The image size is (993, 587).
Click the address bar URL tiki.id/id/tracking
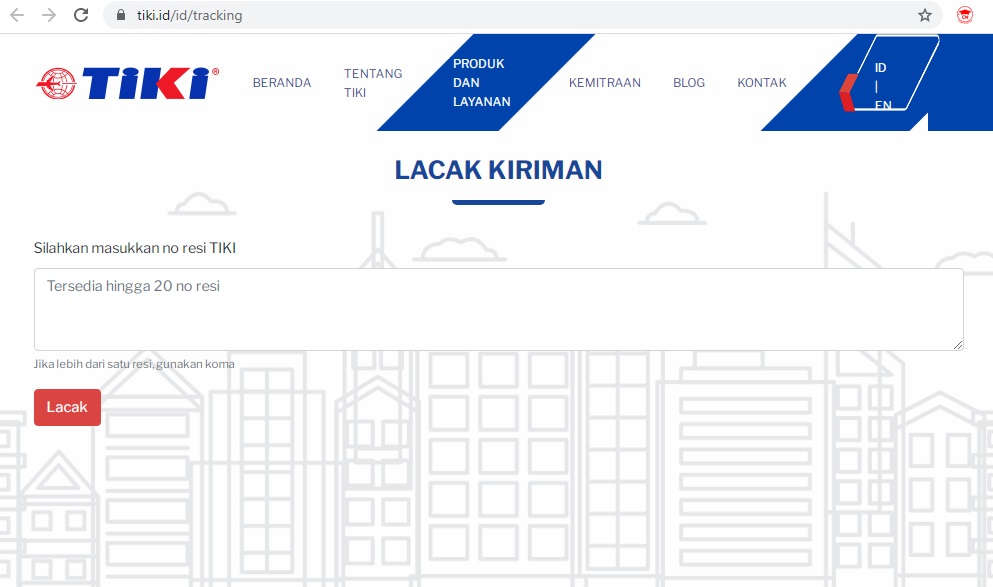[x=189, y=15]
